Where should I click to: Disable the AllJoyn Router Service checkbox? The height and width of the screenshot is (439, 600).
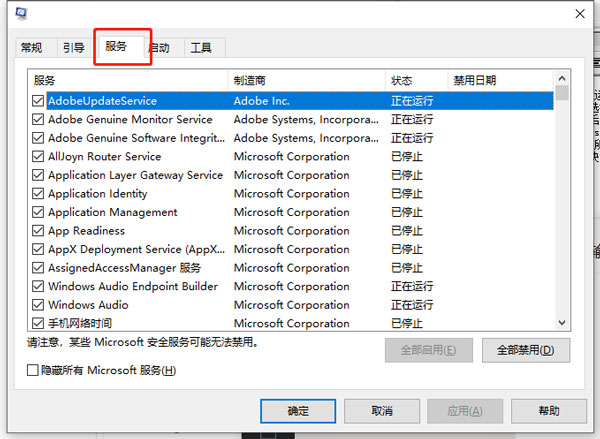tap(38, 157)
